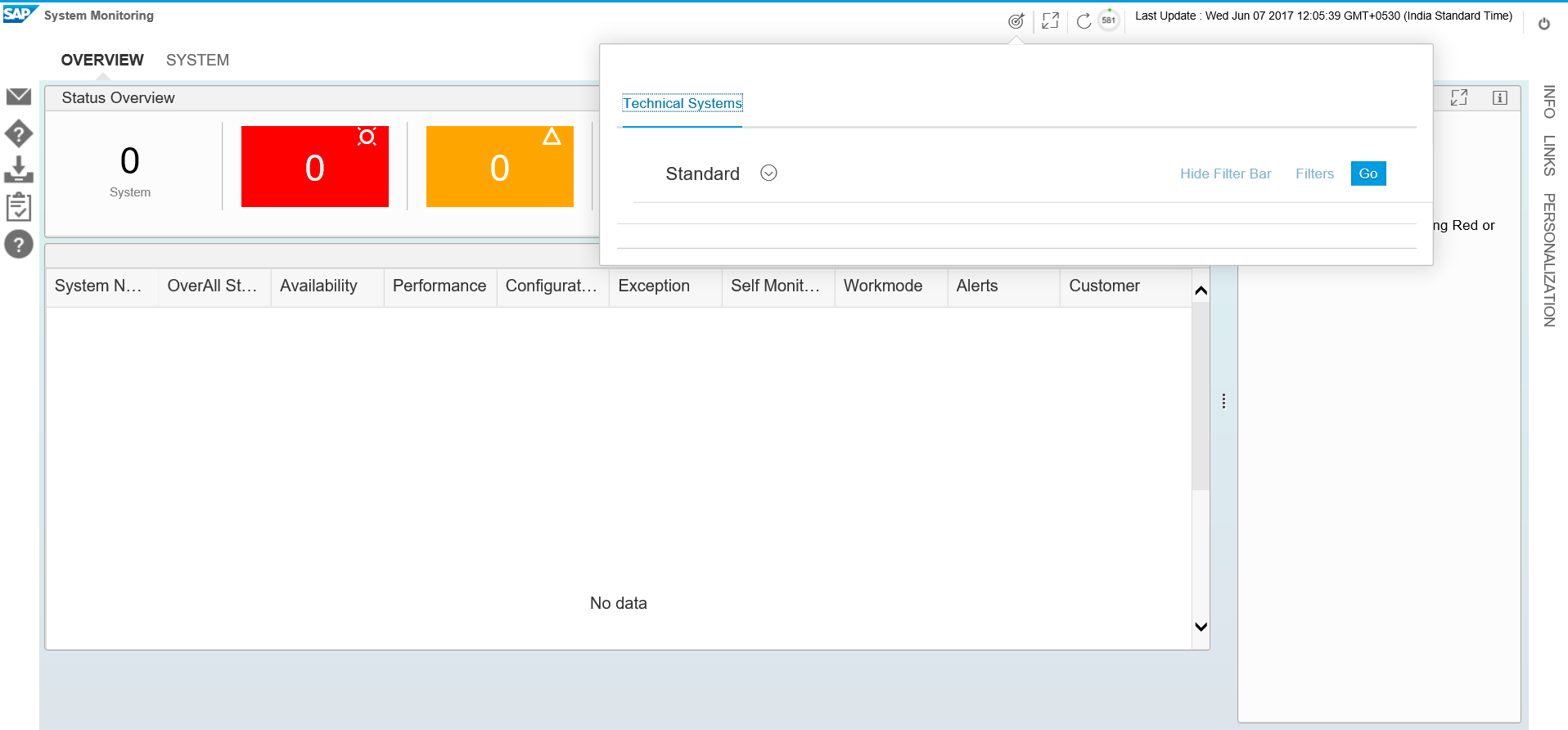Switch to the OVERVIEW tab
Image resolution: width=1568 pixels, height=730 pixels.
[x=102, y=60]
